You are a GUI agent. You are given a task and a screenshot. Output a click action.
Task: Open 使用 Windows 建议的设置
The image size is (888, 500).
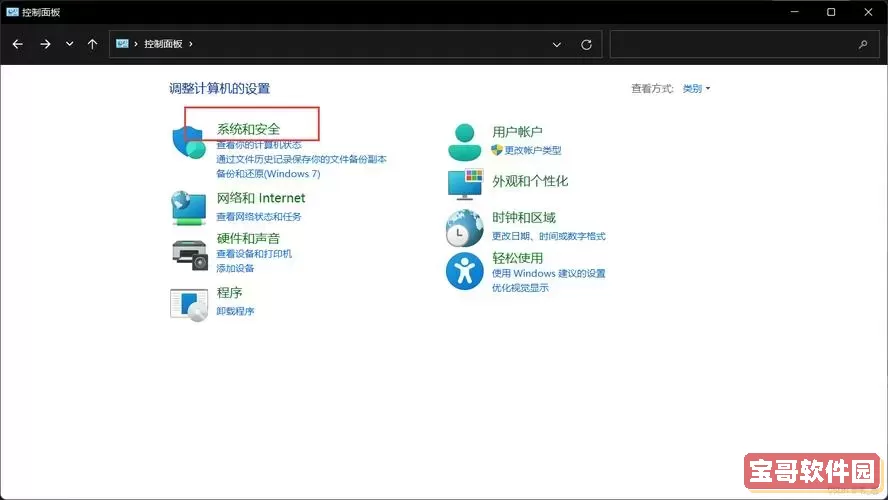(548, 273)
